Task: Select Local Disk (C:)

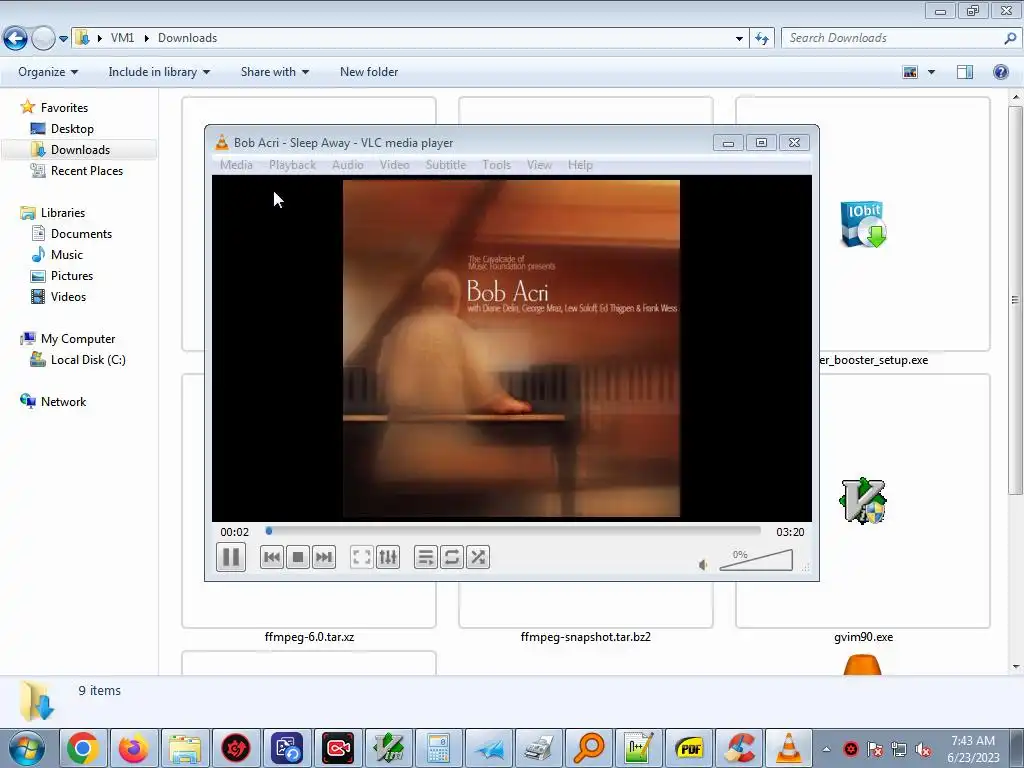Action: pos(88,360)
